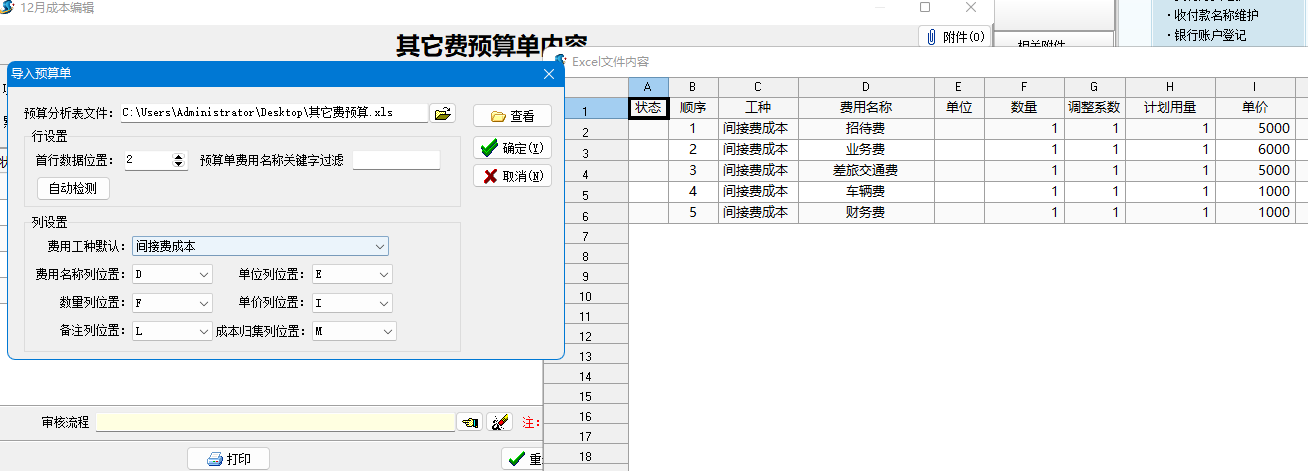Click the 招待费 cell in the grid
Image resolution: width=1308 pixels, height=471 pixels.
click(x=865, y=129)
